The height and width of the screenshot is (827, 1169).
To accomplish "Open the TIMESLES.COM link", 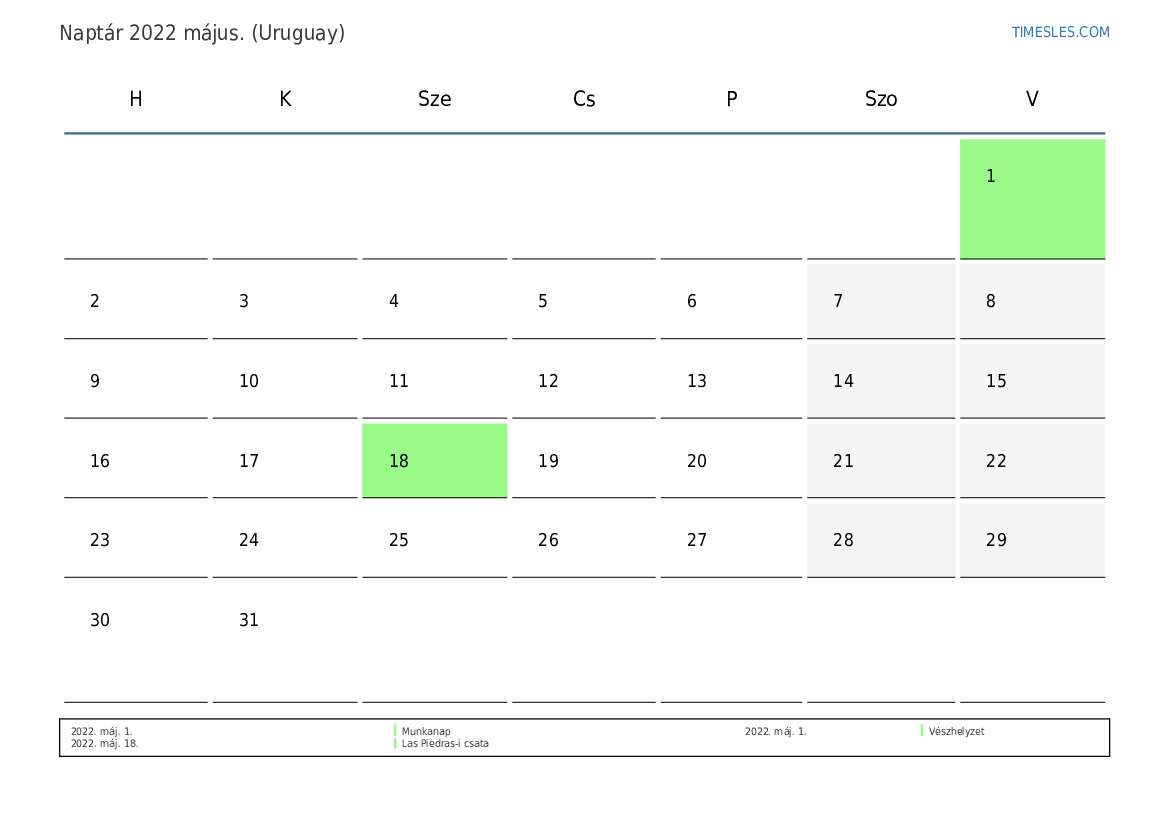I will tap(1060, 32).
